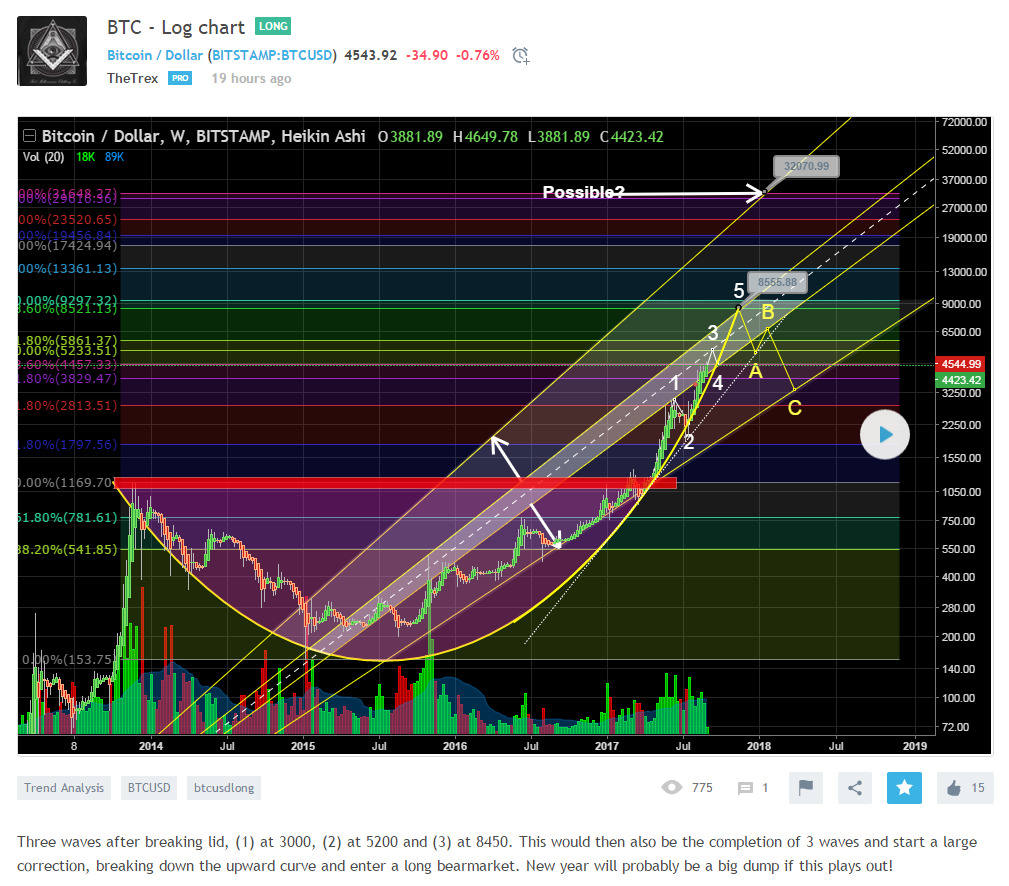The image size is (1009, 886).
Task: Click the views eye icon
Action: tap(671, 788)
